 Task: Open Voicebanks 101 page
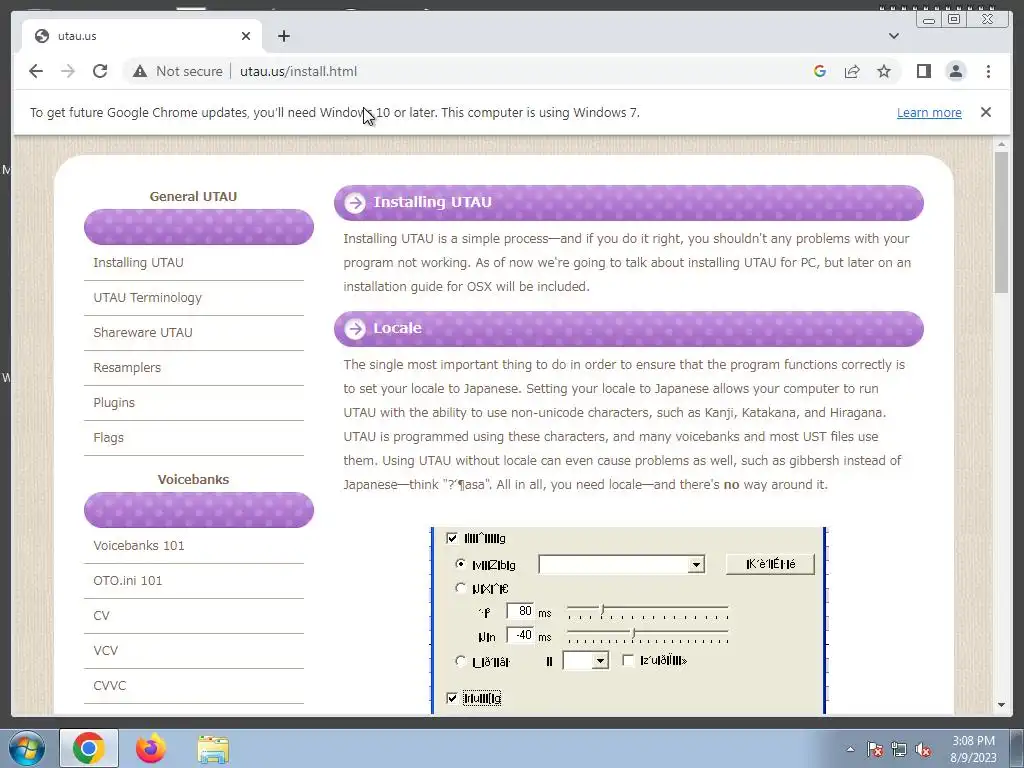pyautogui.click(x=138, y=545)
